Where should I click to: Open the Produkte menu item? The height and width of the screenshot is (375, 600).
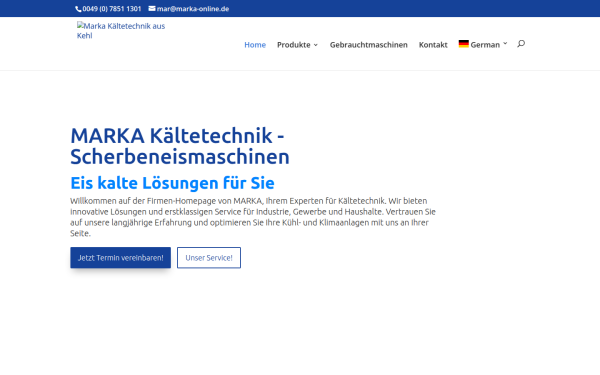point(294,45)
